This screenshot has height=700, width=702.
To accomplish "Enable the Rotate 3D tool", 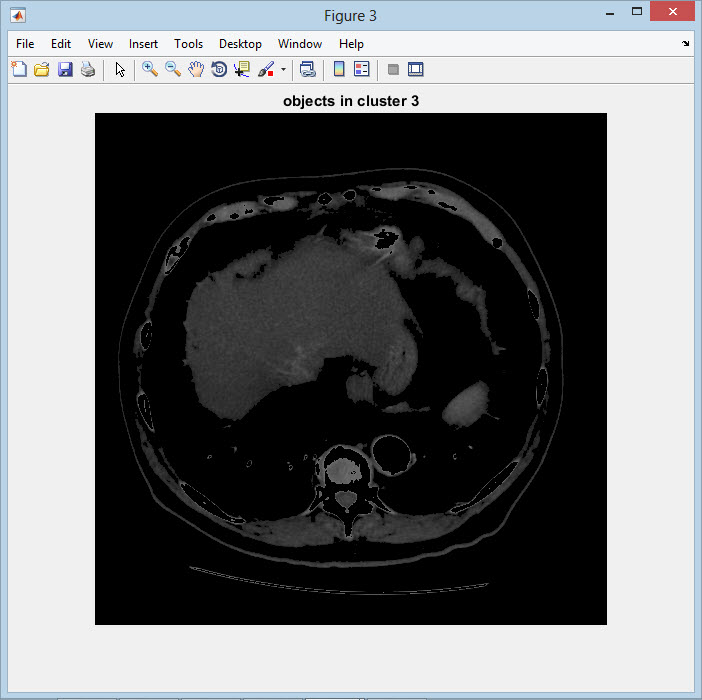I will point(219,69).
